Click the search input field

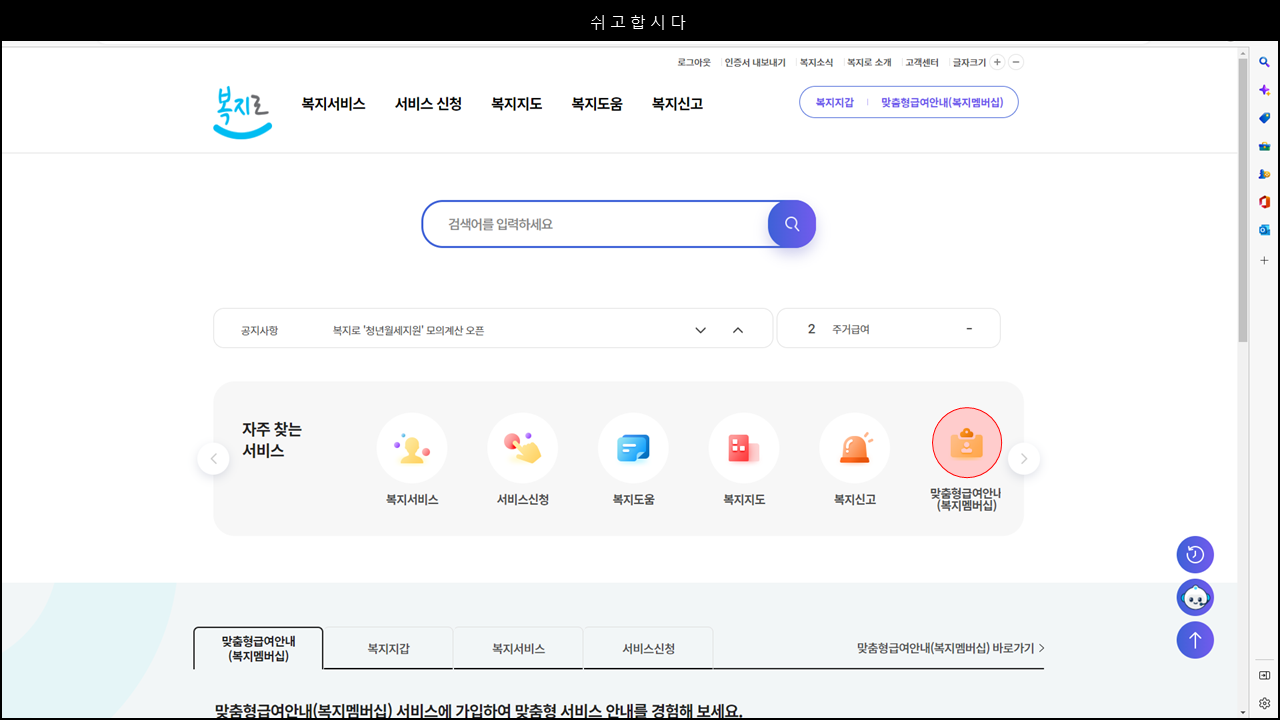pyautogui.click(x=596, y=224)
